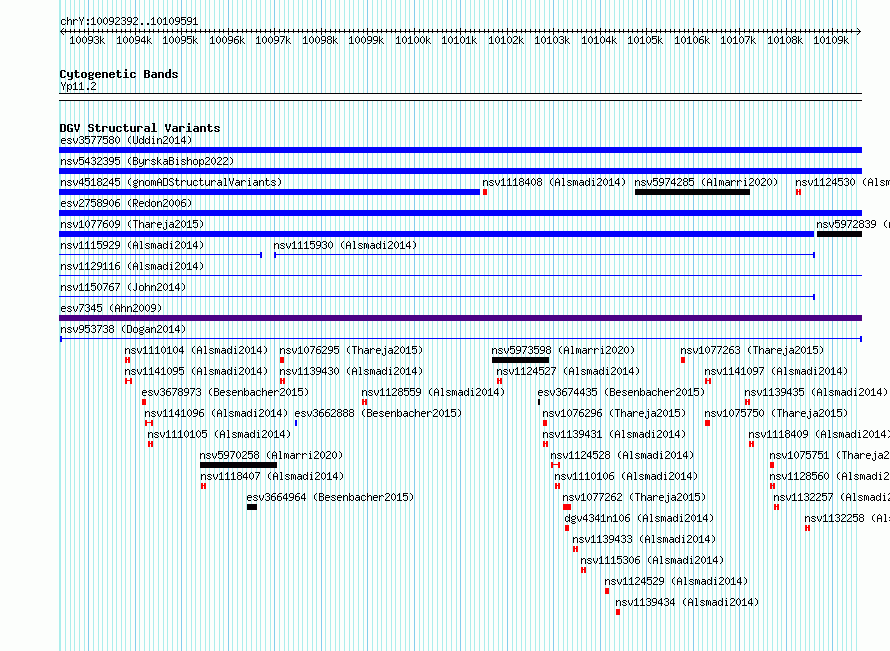
Task: Open esv3662888 (Besenbacher2015) variant
Action: [x=378, y=413]
